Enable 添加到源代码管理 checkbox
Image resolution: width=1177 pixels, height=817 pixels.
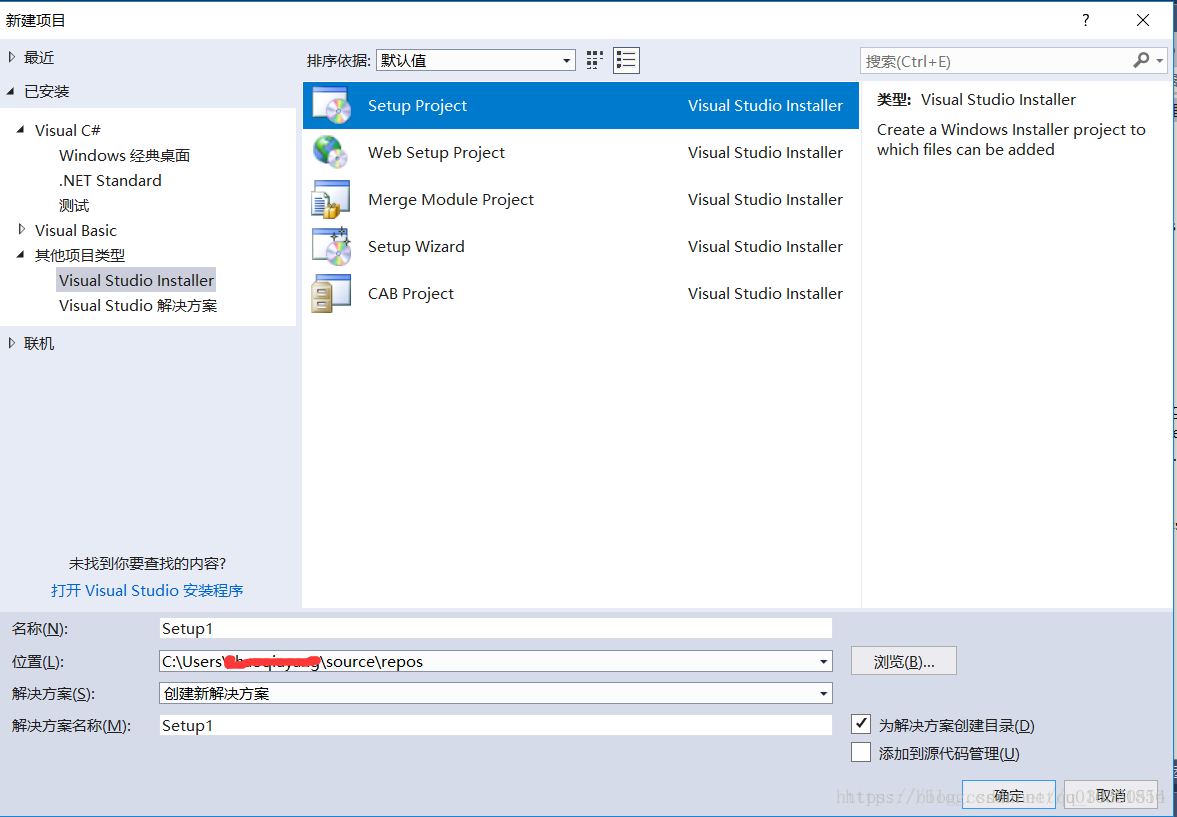coord(861,752)
